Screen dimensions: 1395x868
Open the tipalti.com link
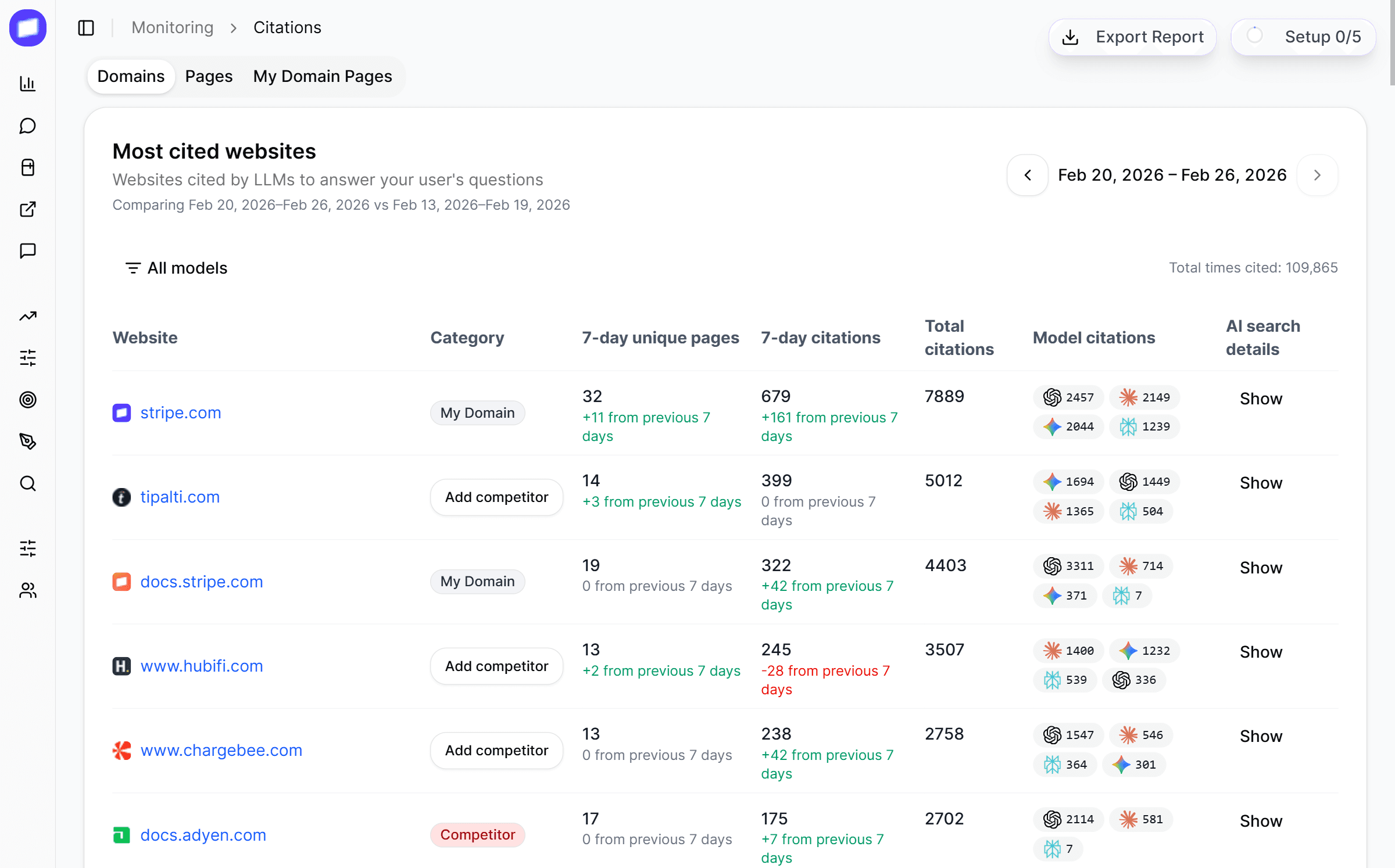180,497
